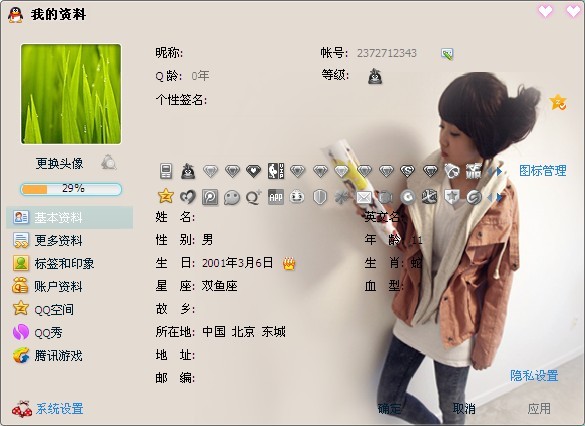Switch to 标签和印象
585x426 pixels.
pos(53,264)
